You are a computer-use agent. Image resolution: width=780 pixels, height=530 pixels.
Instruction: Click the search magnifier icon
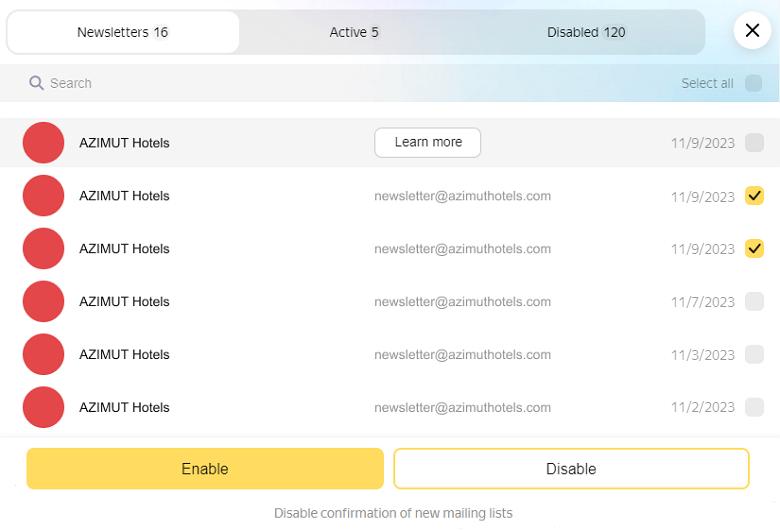(36, 83)
